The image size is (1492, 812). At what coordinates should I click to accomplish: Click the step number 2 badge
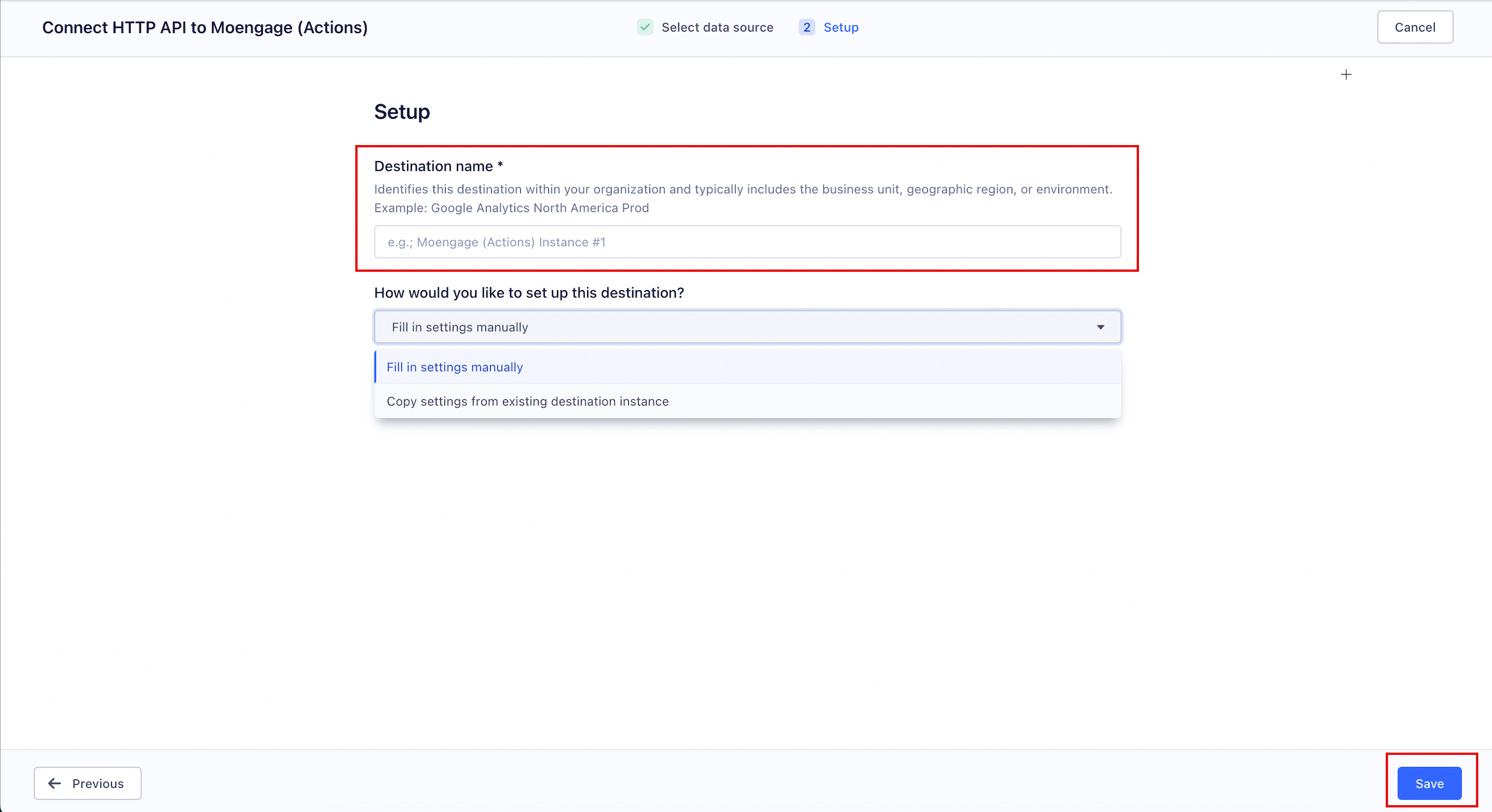click(806, 27)
